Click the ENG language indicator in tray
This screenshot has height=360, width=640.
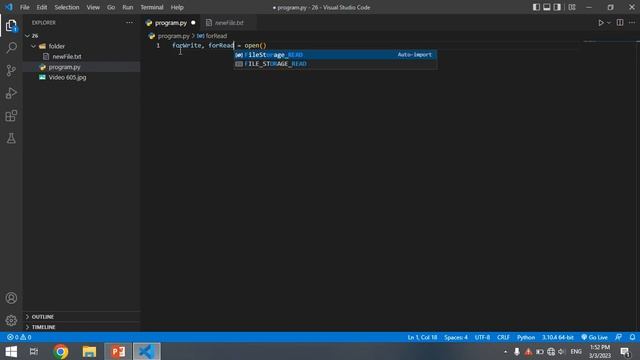pyautogui.click(x=576, y=351)
